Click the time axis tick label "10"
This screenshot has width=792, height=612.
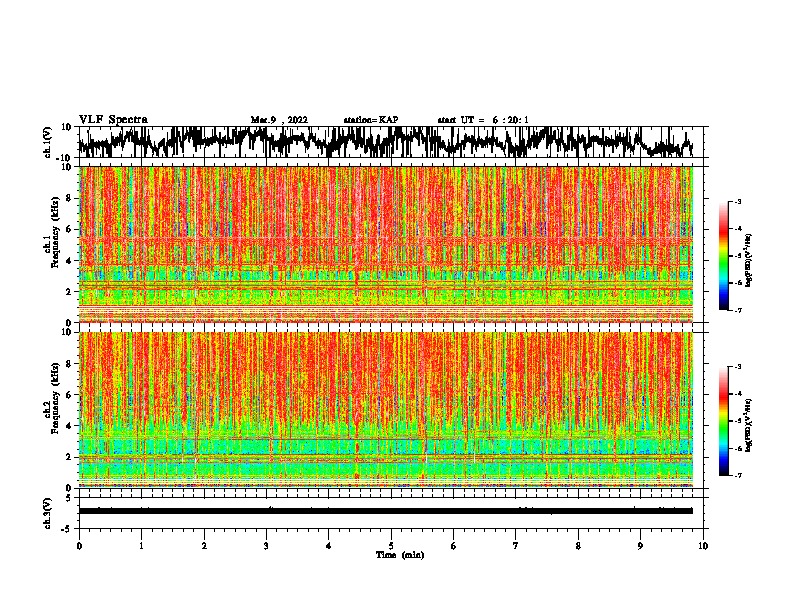(x=703, y=546)
